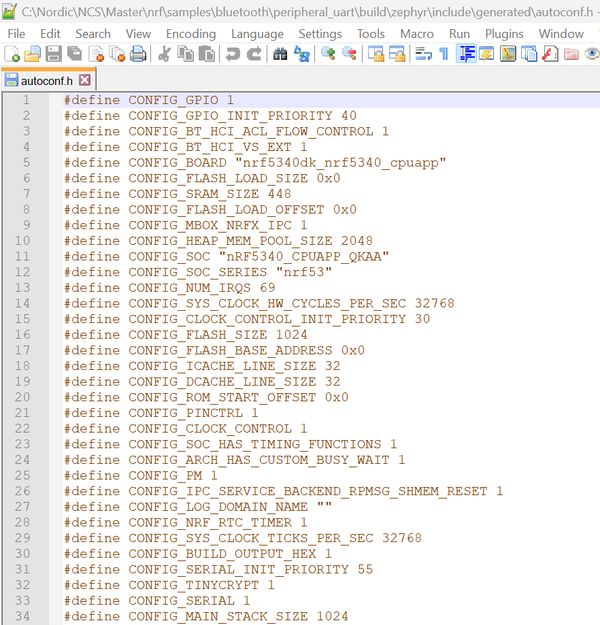Click line number 20 in the margin
Image resolution: width=600 pixels, height=625 pixels.
22,397
